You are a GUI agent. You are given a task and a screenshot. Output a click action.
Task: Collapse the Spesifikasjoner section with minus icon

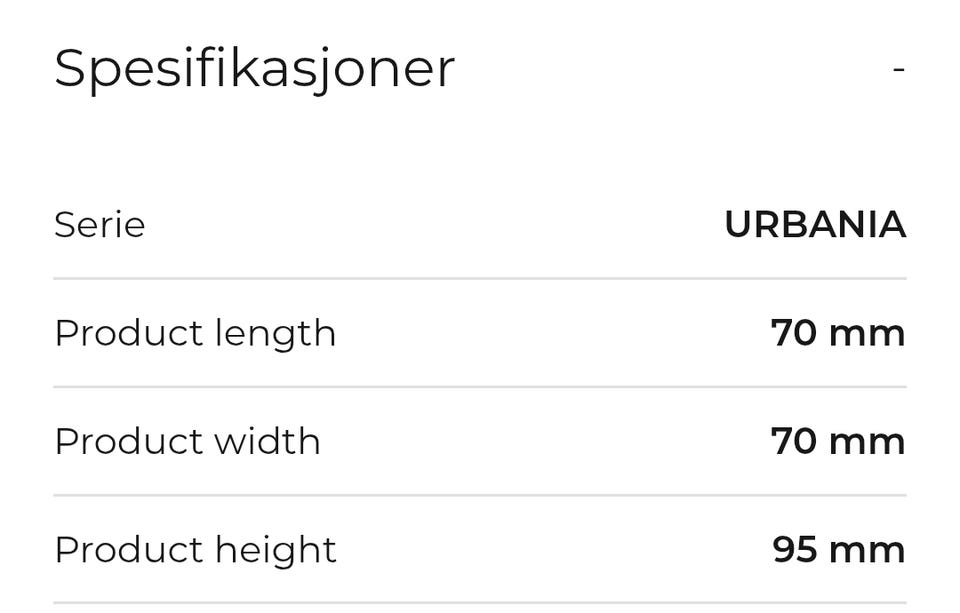pyautogui.click(x=898, y=69)
